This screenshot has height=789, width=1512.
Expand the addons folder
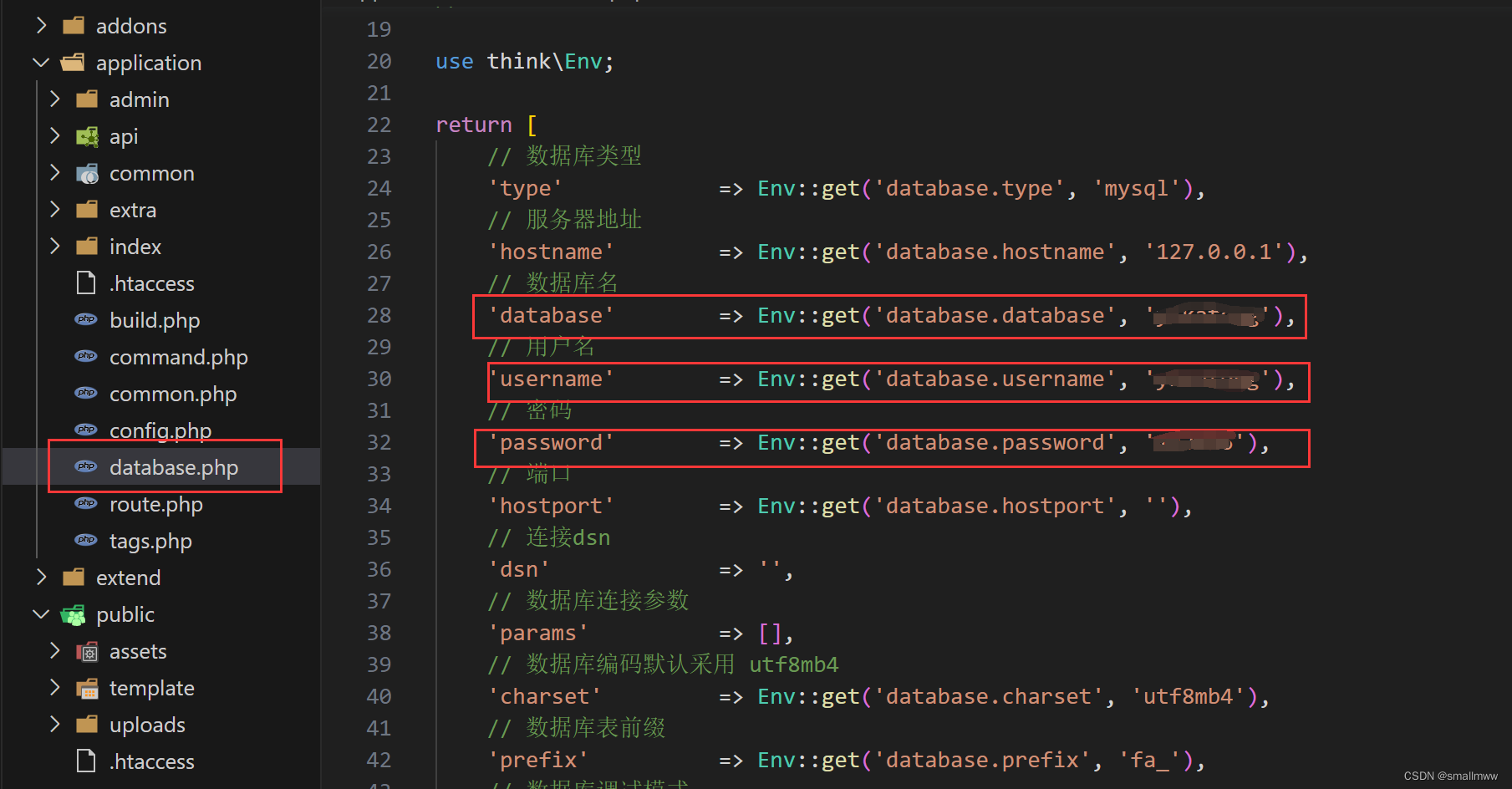(41, 26)
